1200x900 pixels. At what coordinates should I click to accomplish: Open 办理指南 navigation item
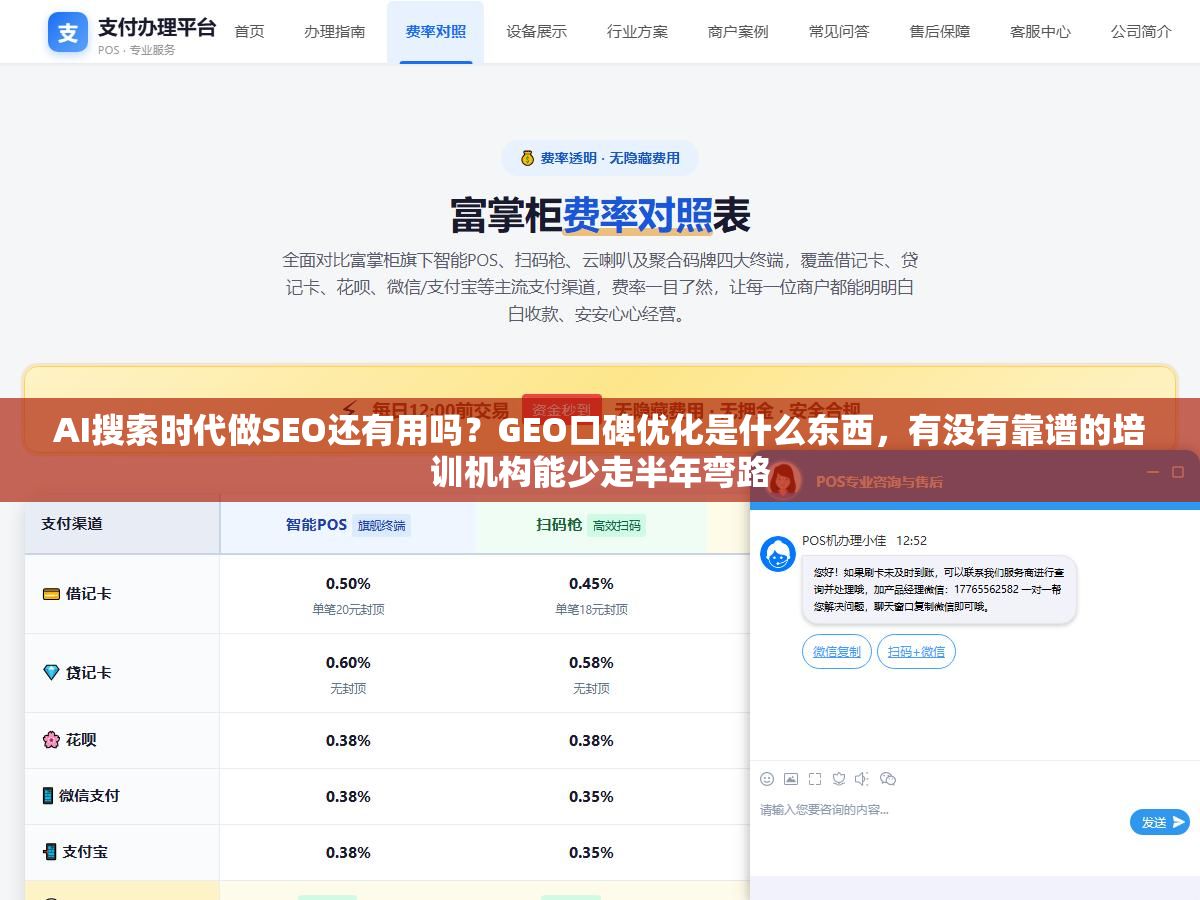point(335,32)
